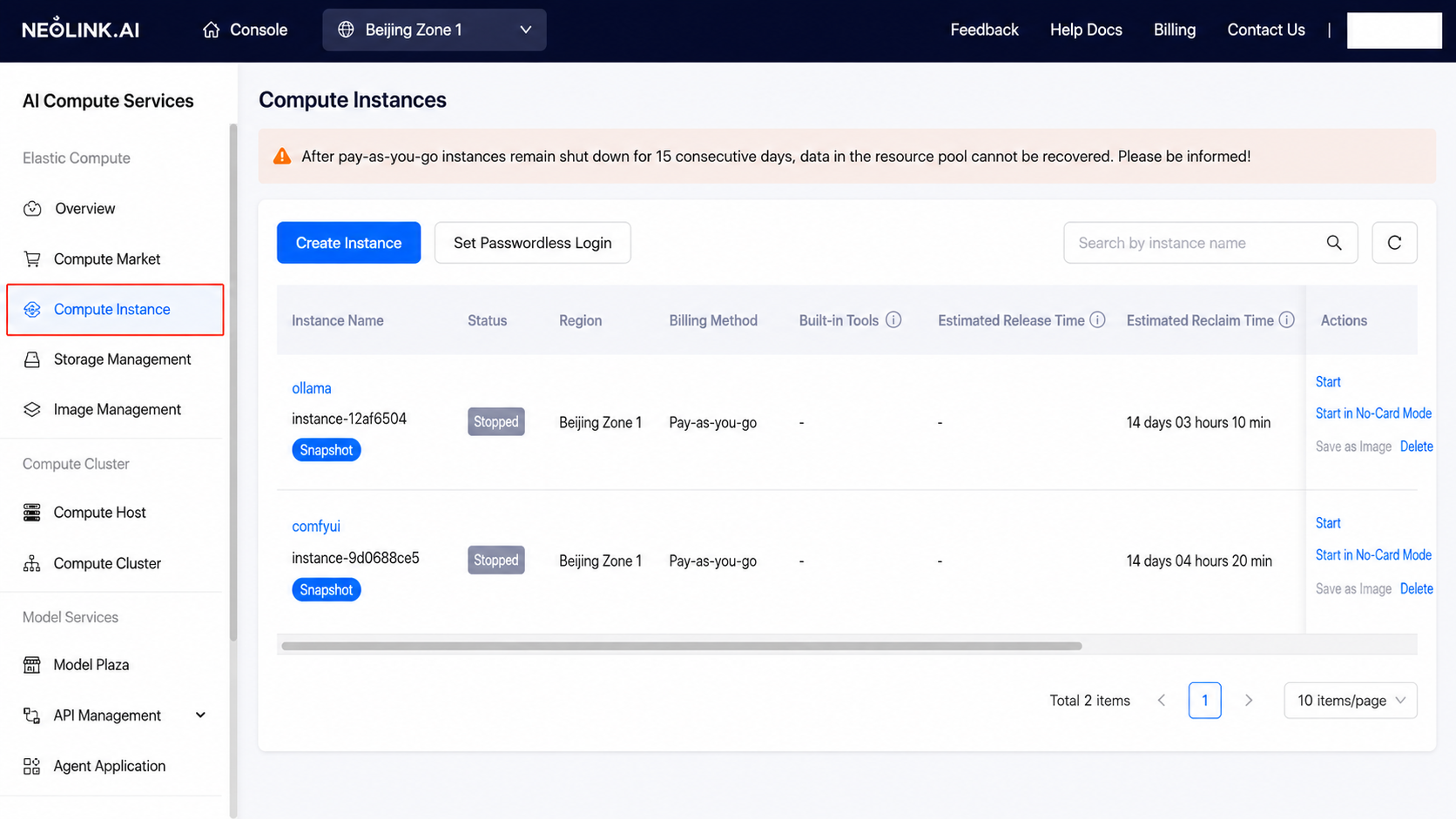Click the refresh icon next to the search box
The width and height of the screenshot is (1456, 819).
coord(1394,243)
